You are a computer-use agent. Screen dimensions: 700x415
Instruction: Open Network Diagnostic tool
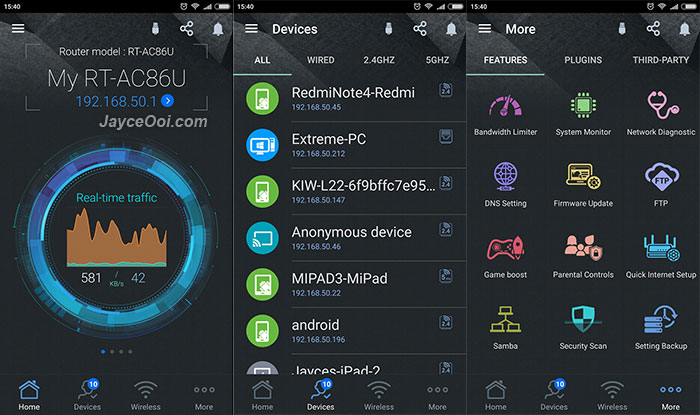[661, 115]
